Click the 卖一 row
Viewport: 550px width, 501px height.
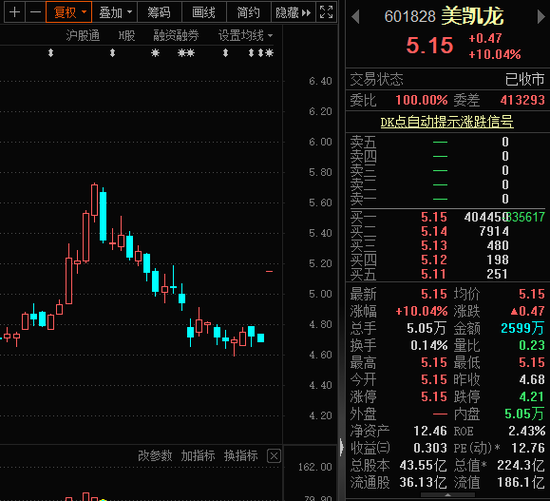448,199
